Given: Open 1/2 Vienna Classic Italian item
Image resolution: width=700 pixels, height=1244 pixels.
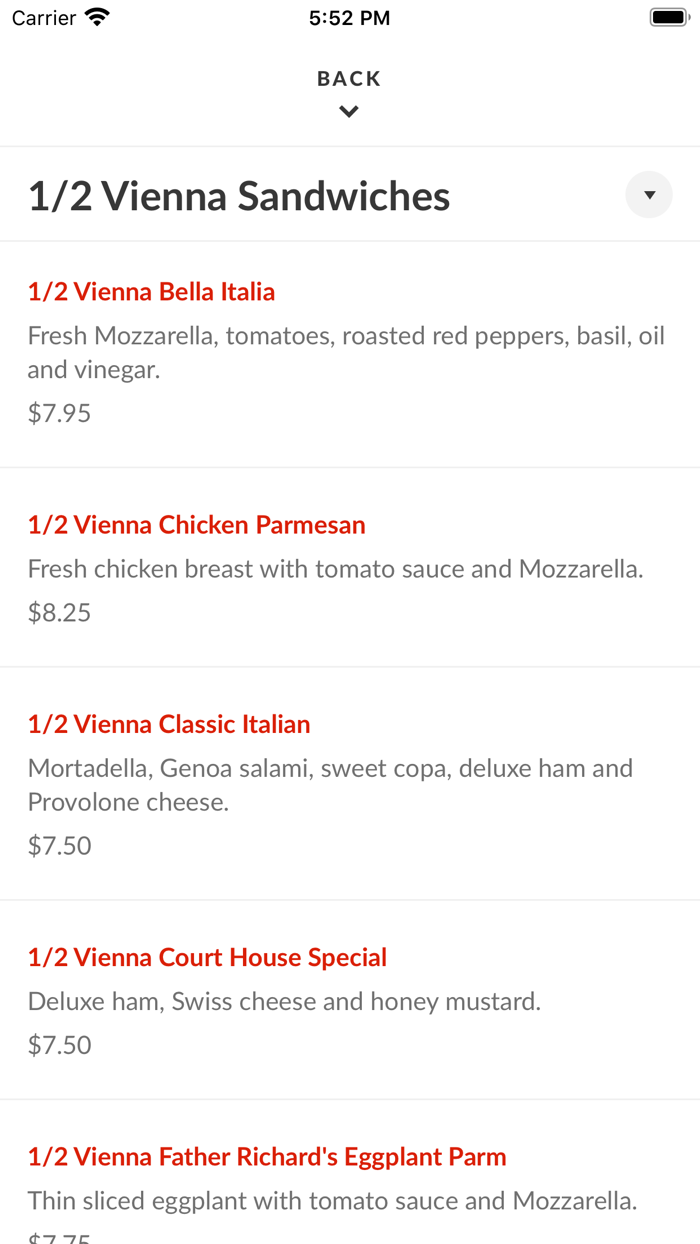Looking at the screenshot, I should (x=169, y=724).
